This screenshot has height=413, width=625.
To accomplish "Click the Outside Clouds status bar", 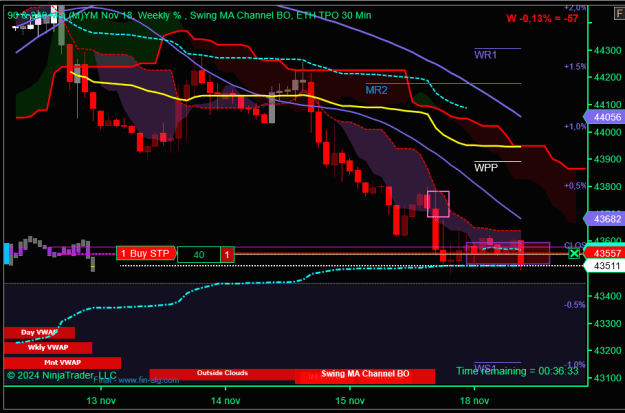I will point(222,374).
